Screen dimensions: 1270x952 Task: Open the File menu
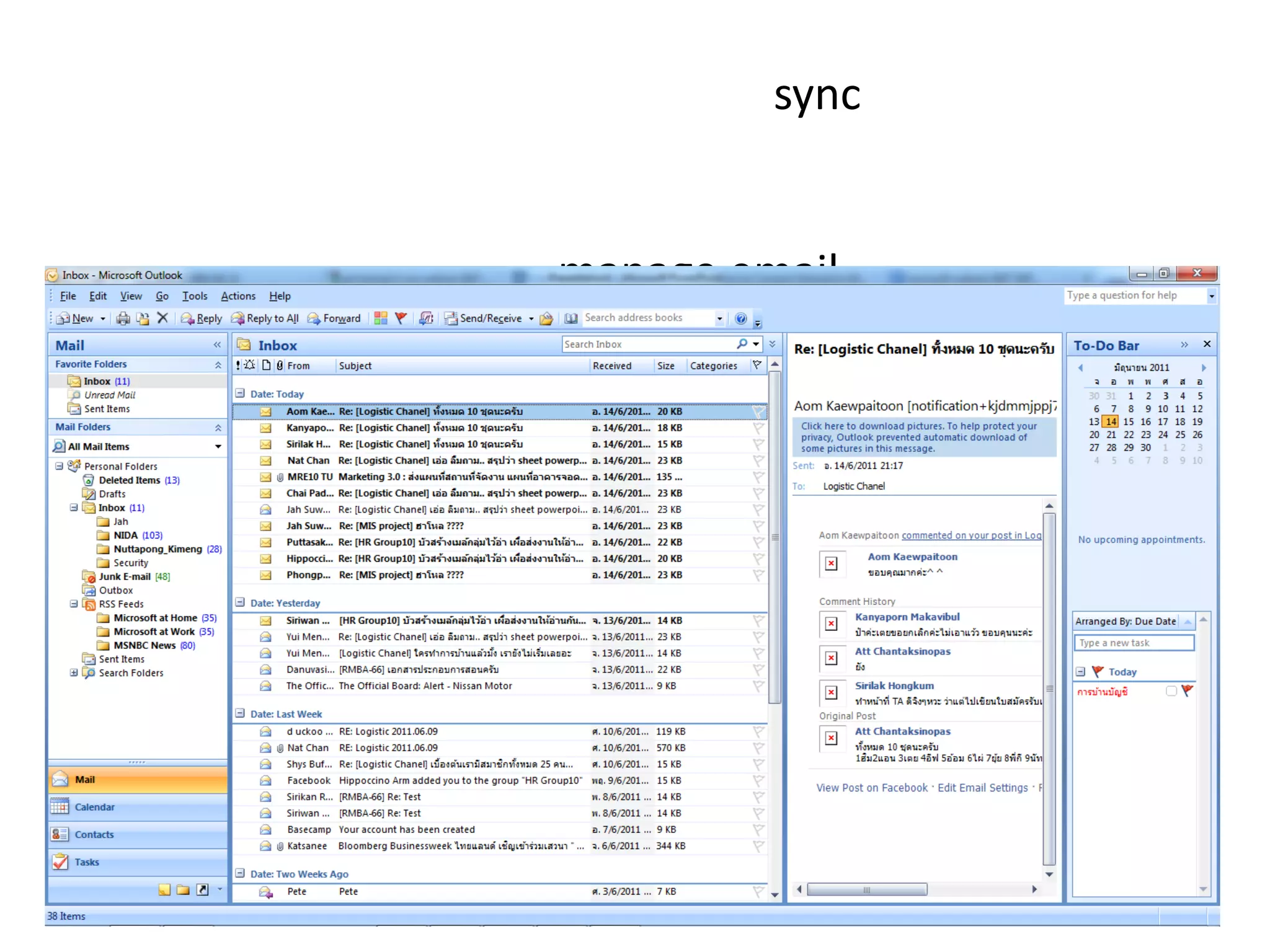click(x=68, y=296)
